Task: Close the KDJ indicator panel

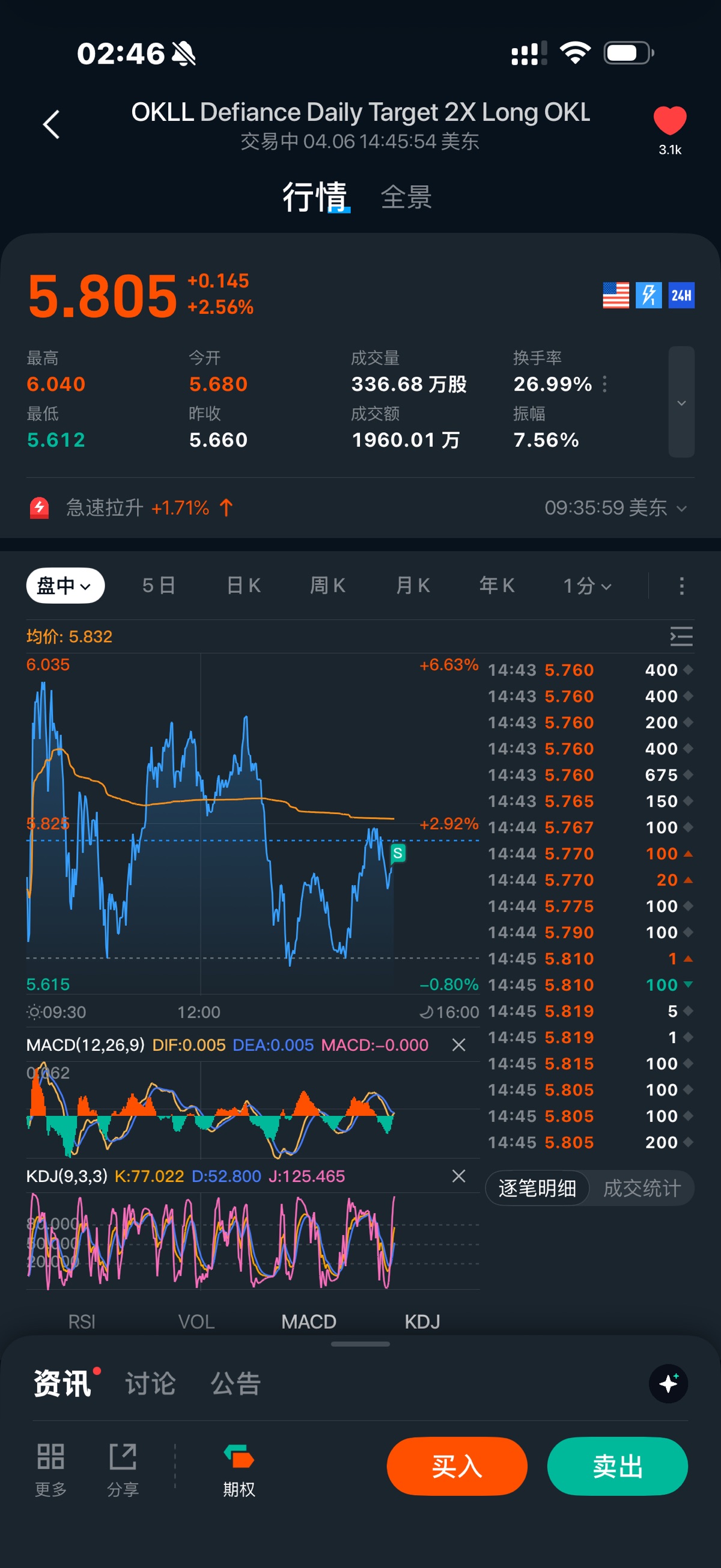Action: (459, 1176)
